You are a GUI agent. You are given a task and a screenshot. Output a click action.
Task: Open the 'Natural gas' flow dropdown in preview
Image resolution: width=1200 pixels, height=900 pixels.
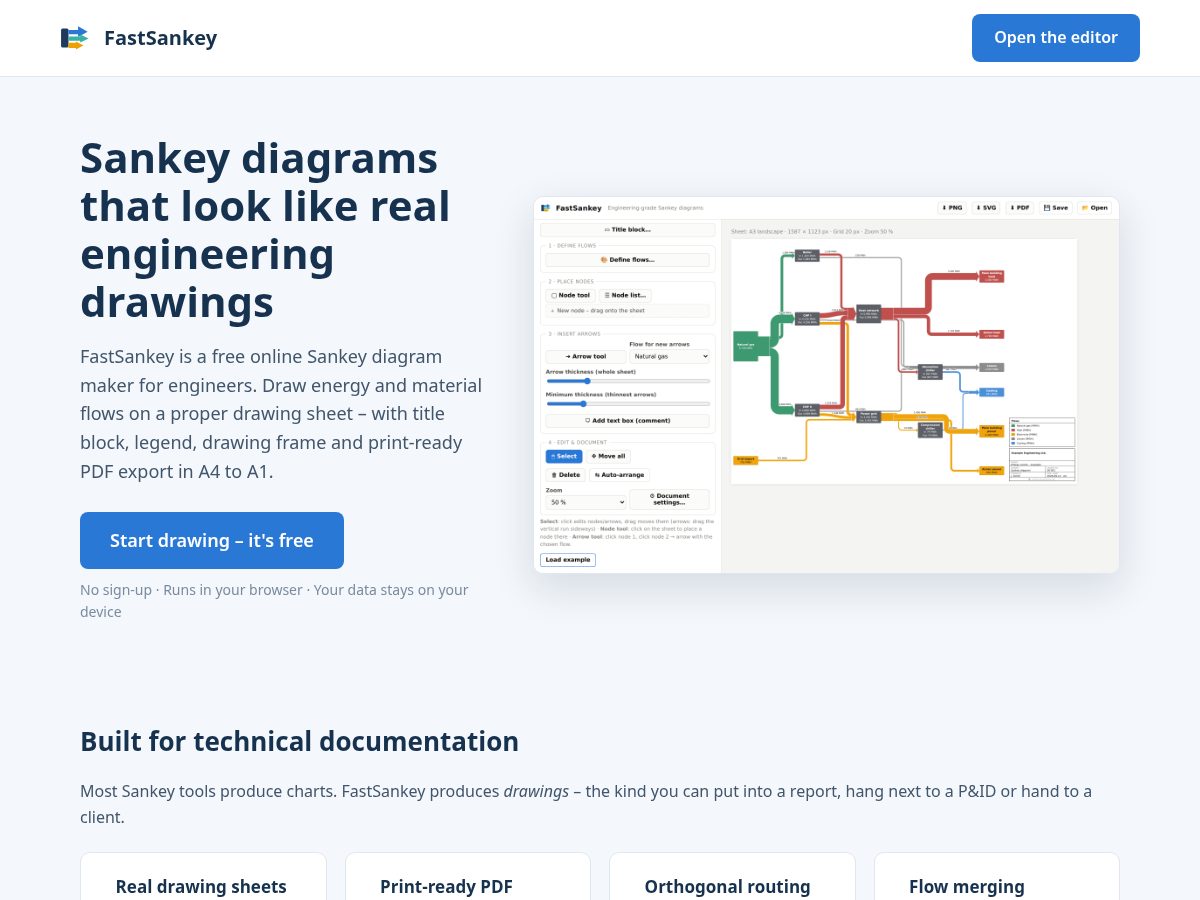coord(670,356)
